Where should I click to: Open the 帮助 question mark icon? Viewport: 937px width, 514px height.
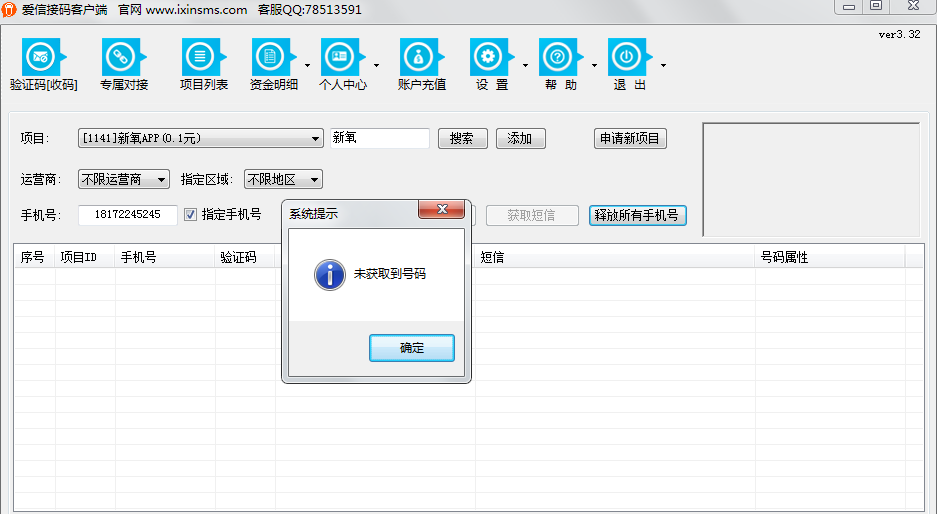point(561,57)
